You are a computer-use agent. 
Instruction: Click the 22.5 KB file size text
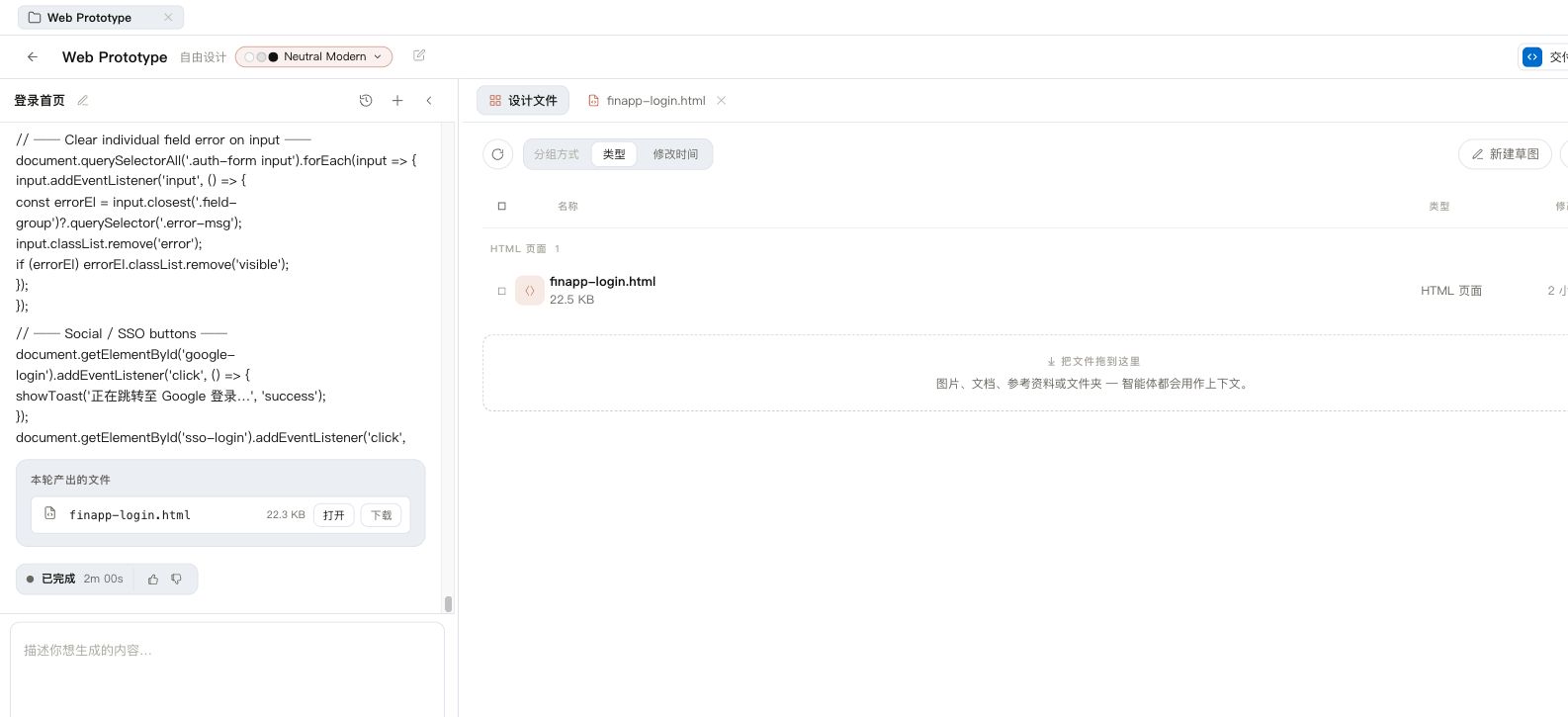(571, 300)
